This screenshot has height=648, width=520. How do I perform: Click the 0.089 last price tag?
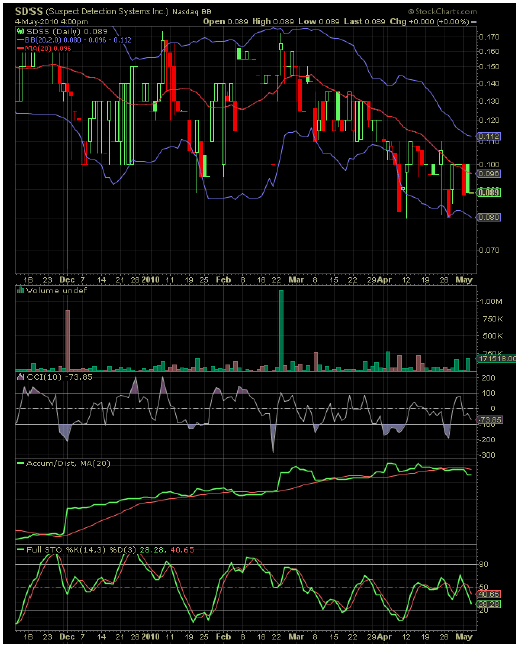[x=489, y=192]
